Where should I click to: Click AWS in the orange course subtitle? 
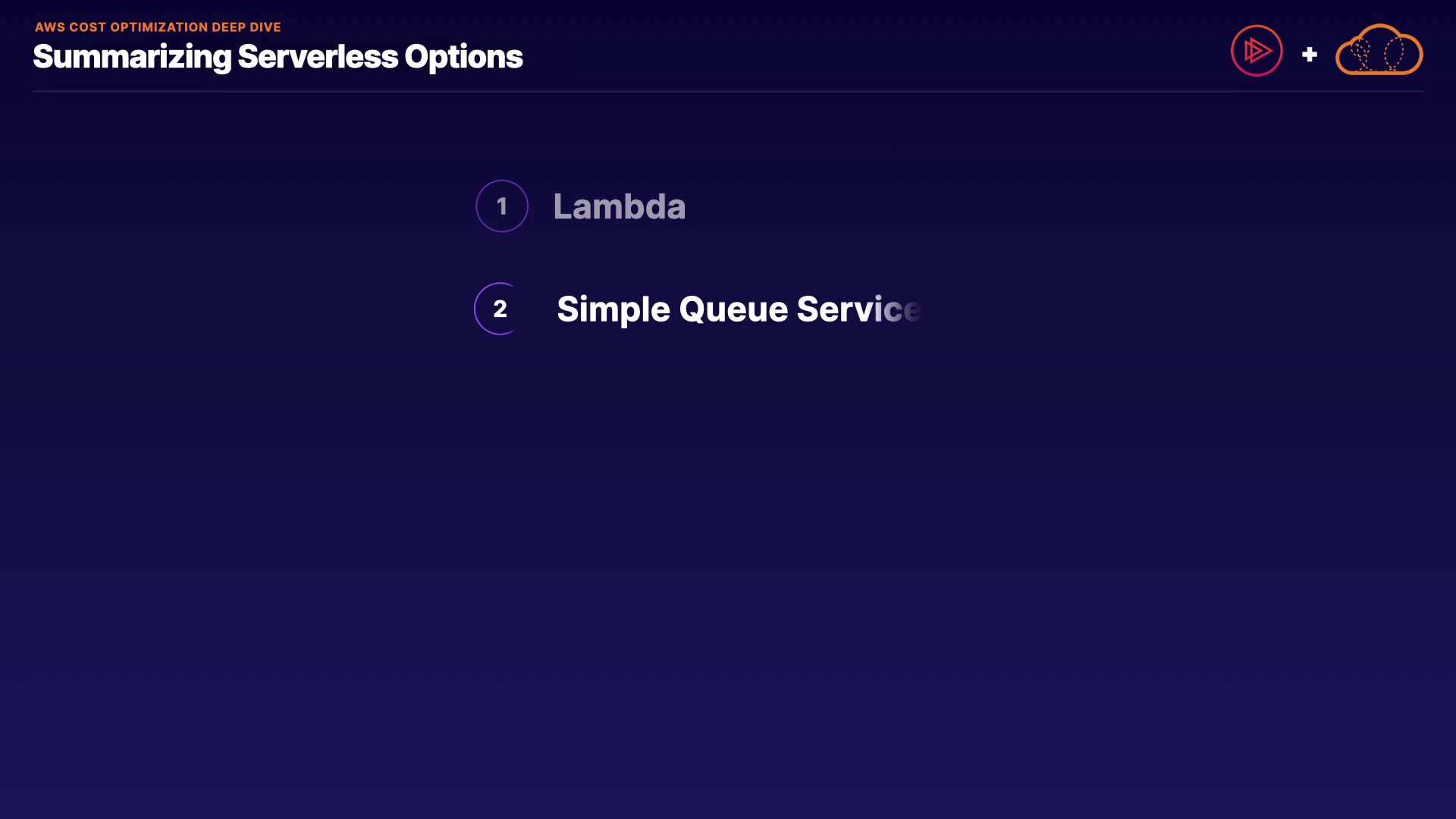point(50,27)
